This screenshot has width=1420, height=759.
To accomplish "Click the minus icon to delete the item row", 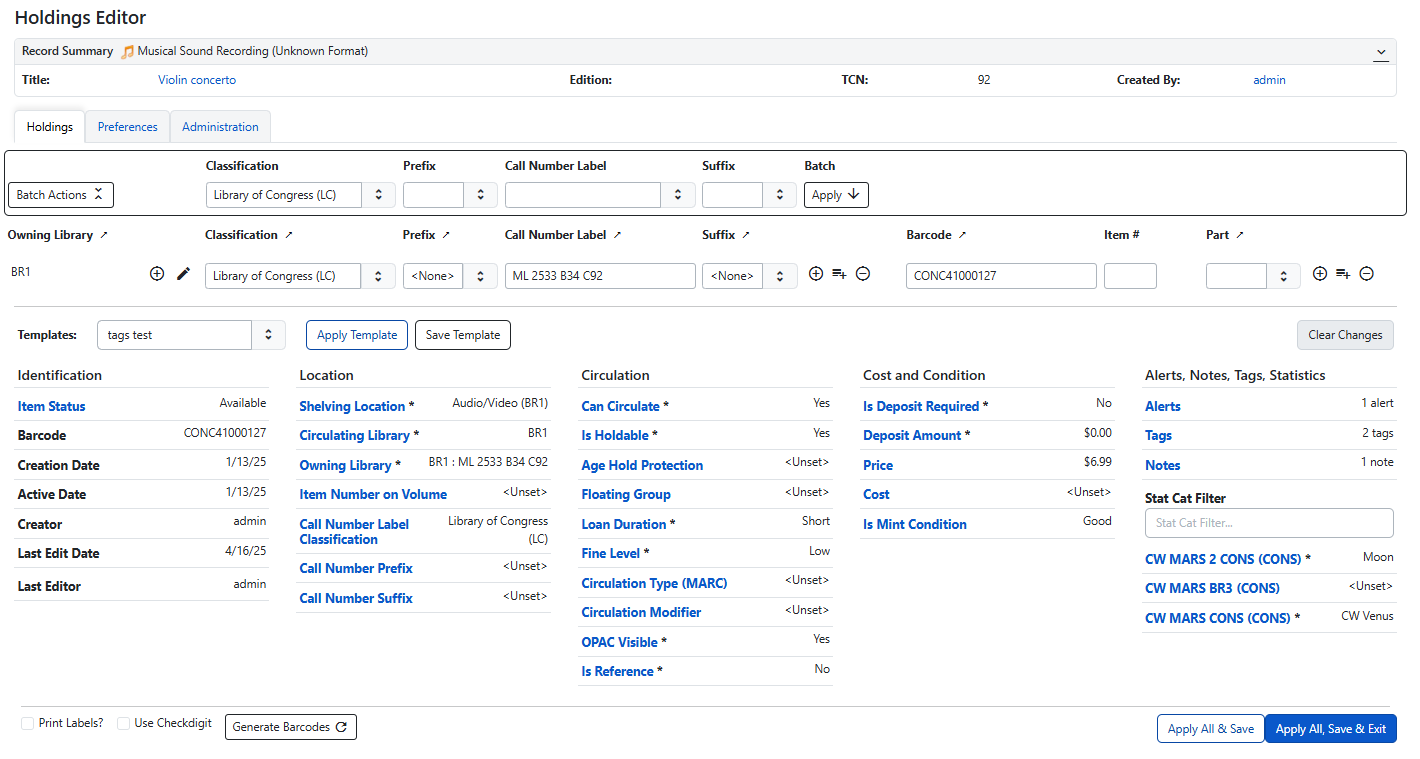I will pos(863,273).
